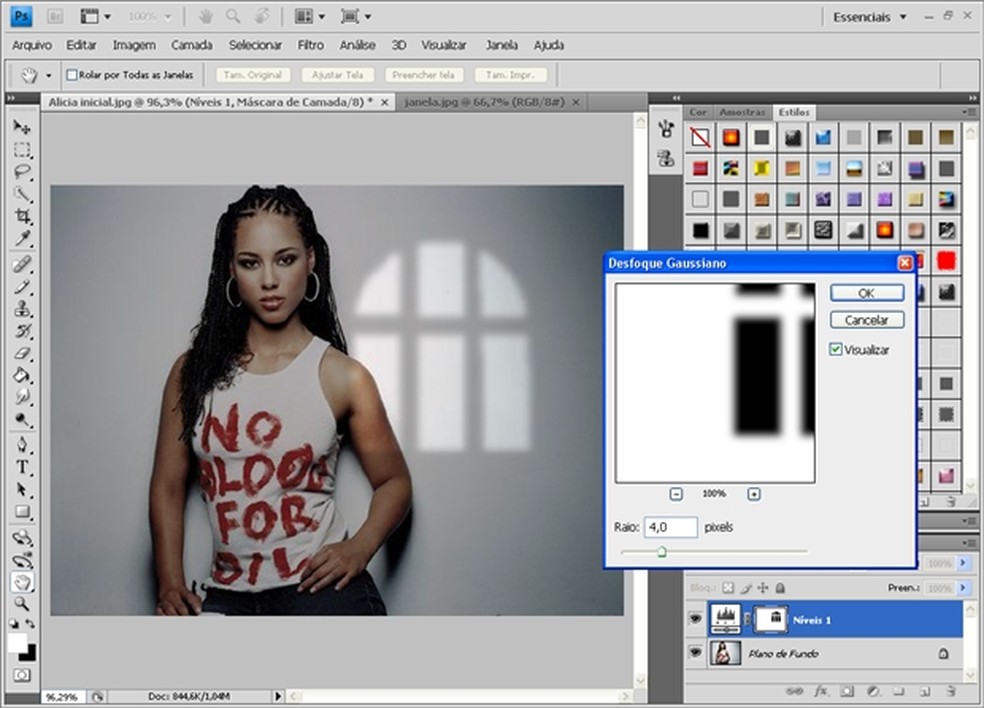
Task: Select the Pen tool
Action: (x=22, y=445)
